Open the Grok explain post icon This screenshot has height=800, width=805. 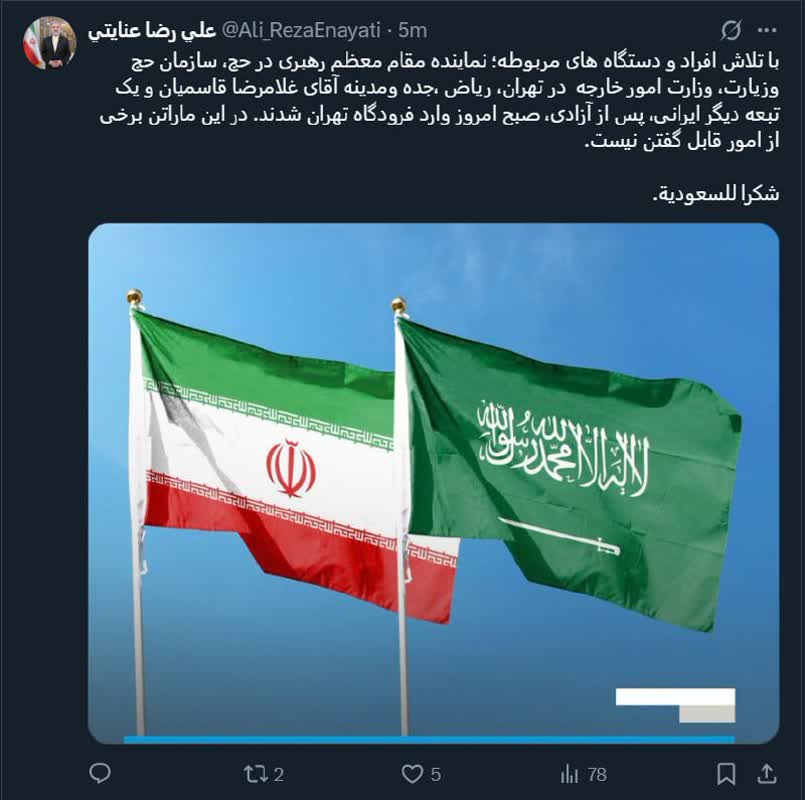point(730,30)
